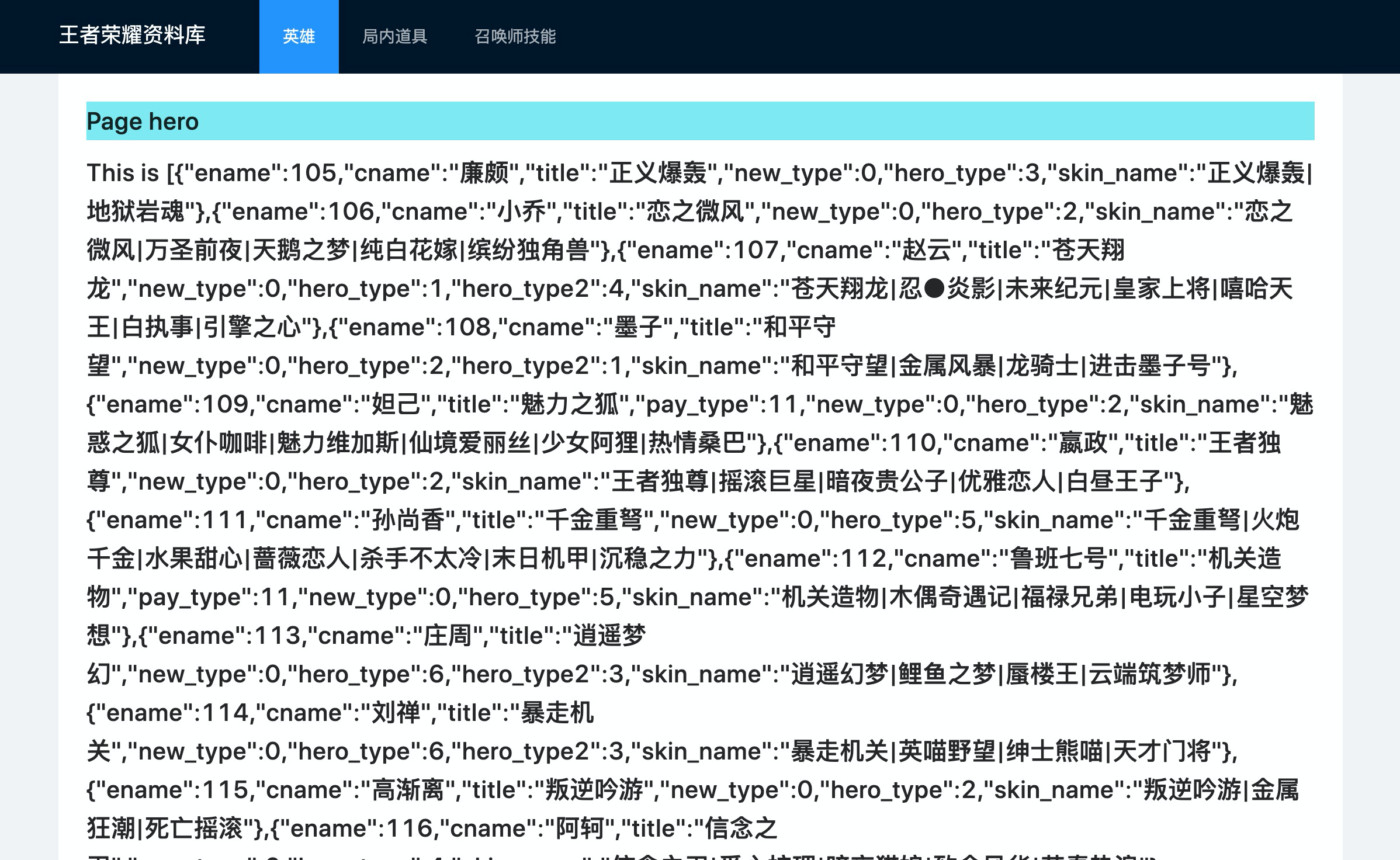Click the skin text 进击墨子号

pyautogui.click(x=1149, y=366)
